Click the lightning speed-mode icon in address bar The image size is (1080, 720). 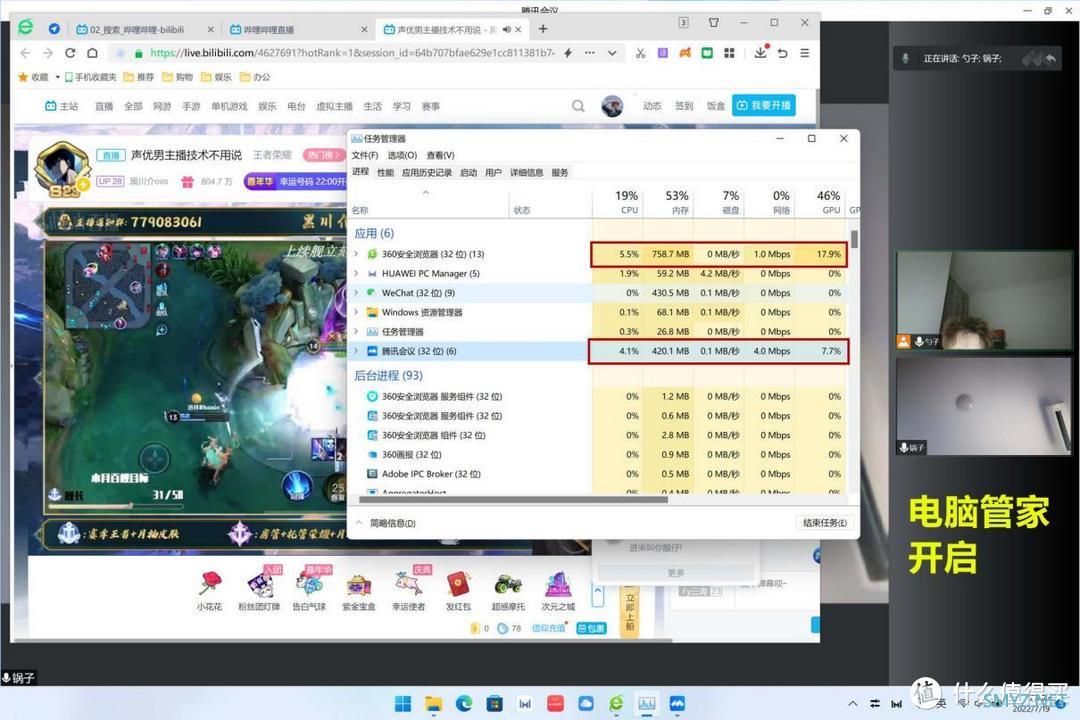pyautogui.click(x=568, y=53)
